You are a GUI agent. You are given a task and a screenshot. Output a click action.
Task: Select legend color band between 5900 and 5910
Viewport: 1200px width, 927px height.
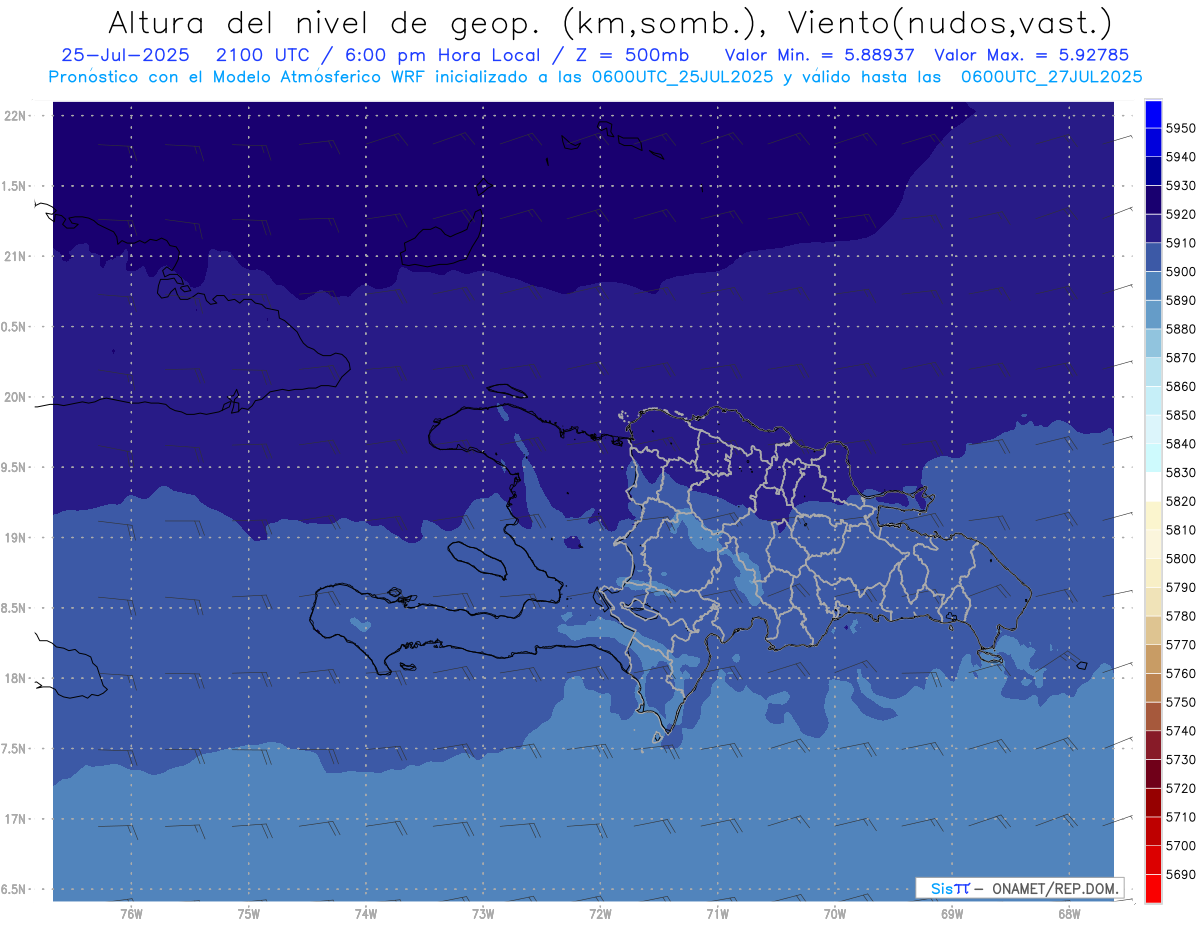1153,257
